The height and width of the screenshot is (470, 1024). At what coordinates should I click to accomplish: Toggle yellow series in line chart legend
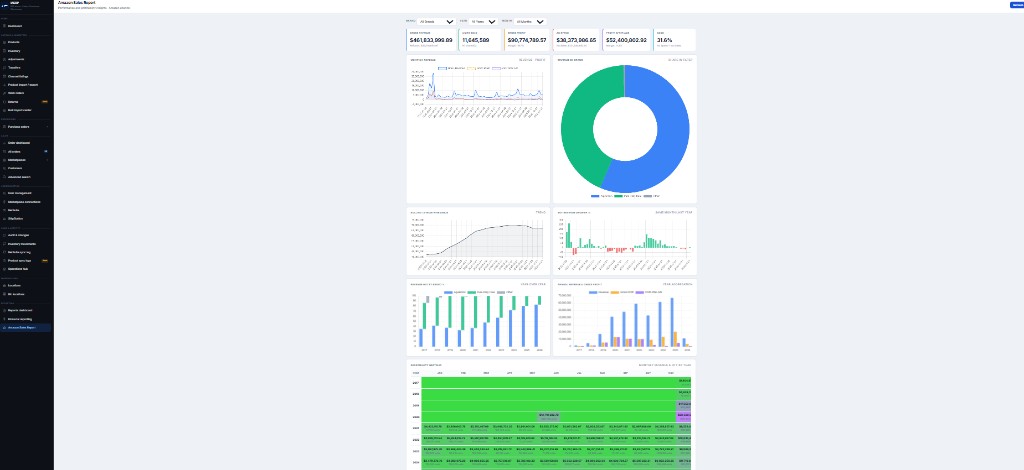click(x=478, y=68)
